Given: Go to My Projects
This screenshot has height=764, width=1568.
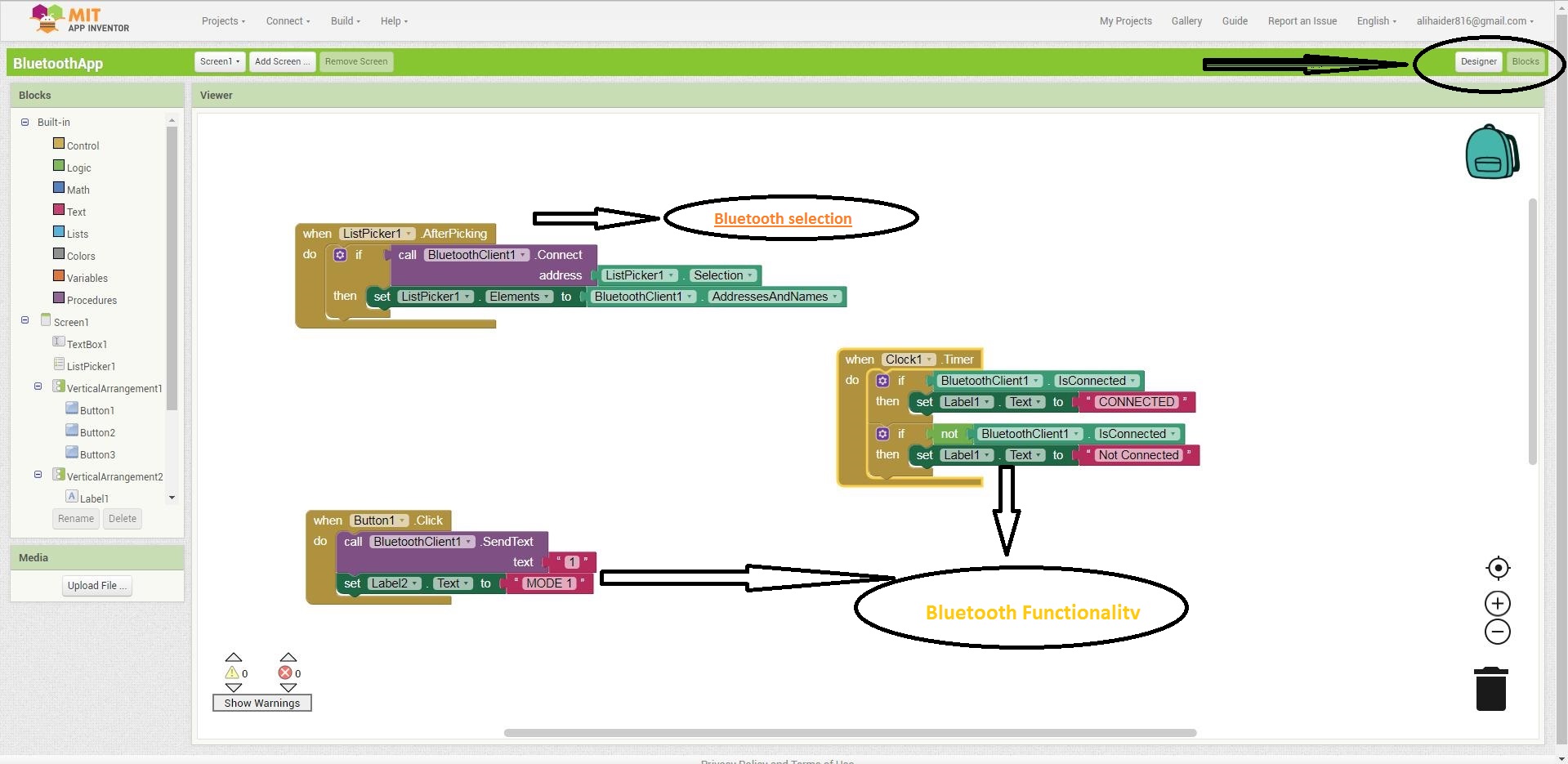Looking at the screenshot, I should click(1125, 21).
